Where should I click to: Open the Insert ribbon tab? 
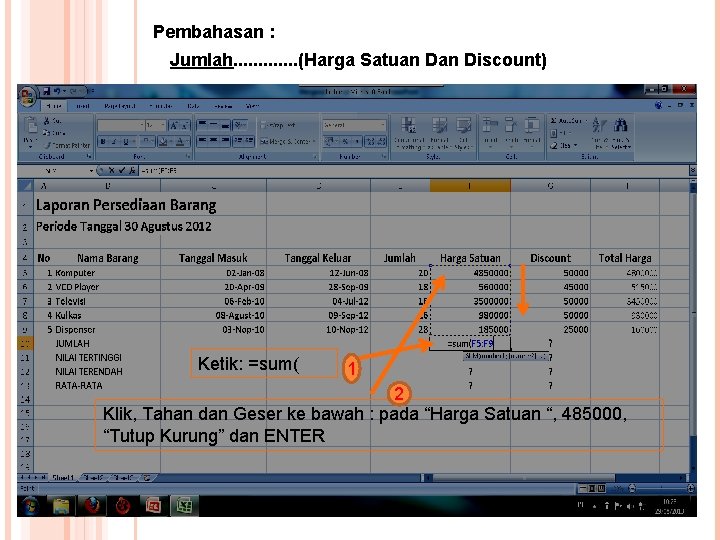[83, 106]
